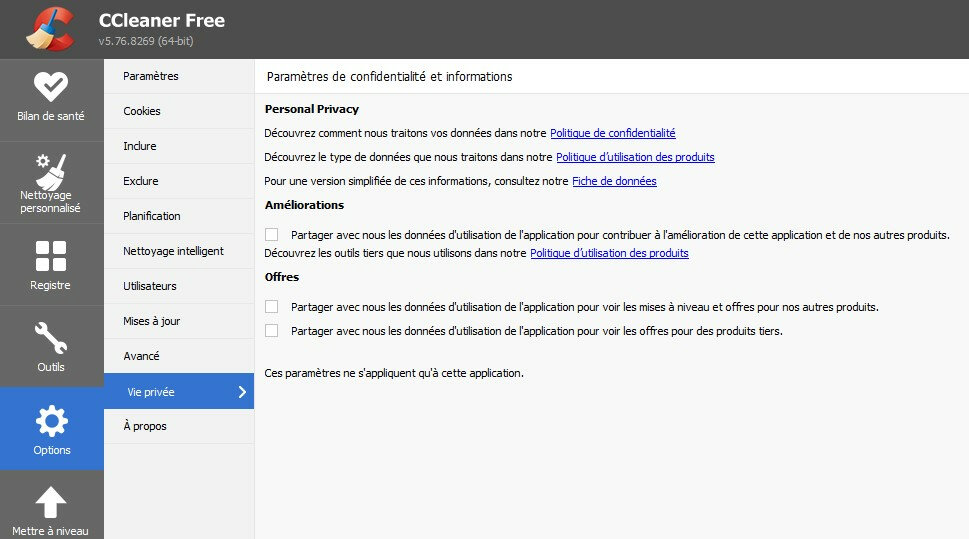
Task: Click the CCleaner logo icon
Action: pos(50,28)
